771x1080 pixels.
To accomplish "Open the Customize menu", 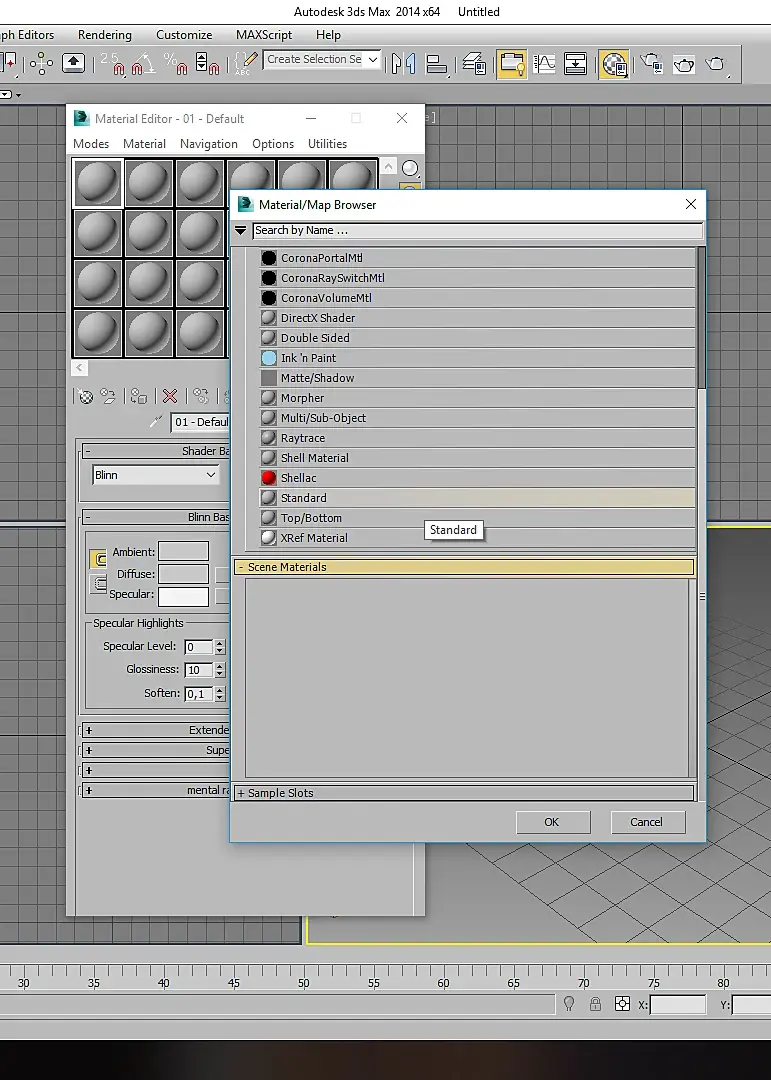I will (184, 34).
